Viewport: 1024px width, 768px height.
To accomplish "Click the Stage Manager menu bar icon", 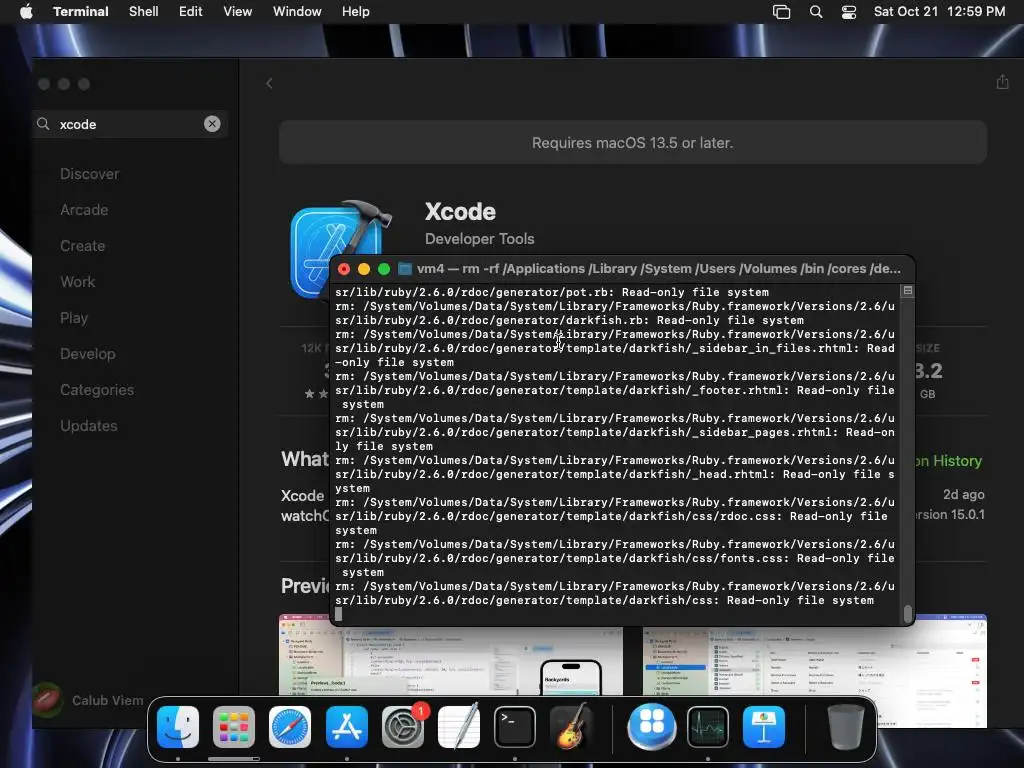I will click(781, 12).
